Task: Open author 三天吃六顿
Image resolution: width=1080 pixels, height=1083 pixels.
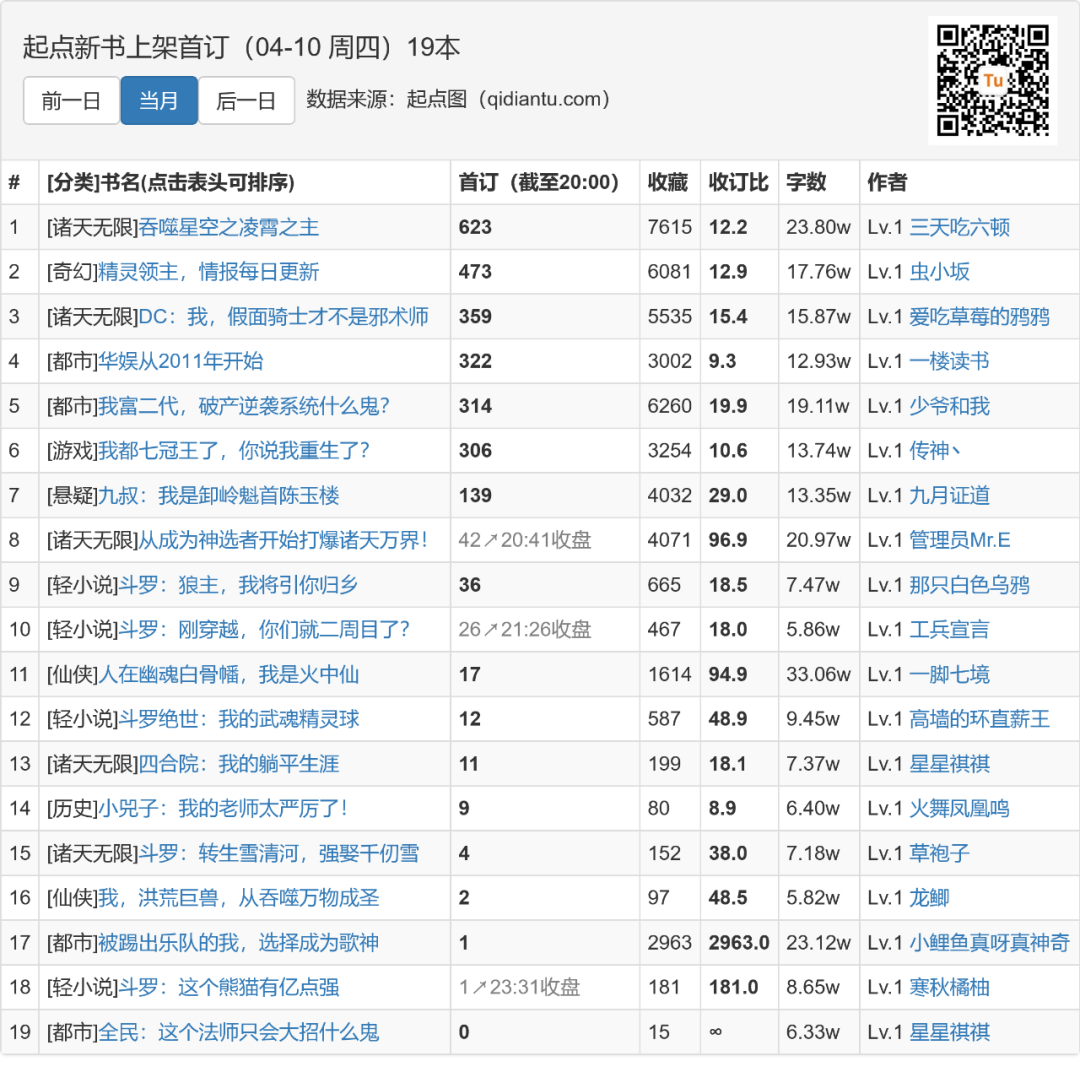Action: pyautogui.click(x=959, y=227)
